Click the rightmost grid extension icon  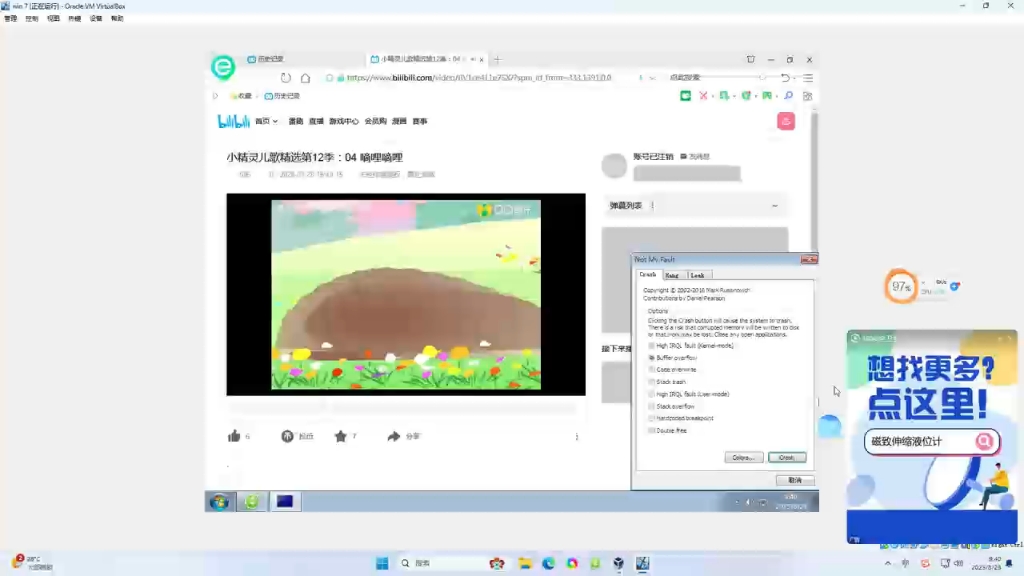point(808,96)
